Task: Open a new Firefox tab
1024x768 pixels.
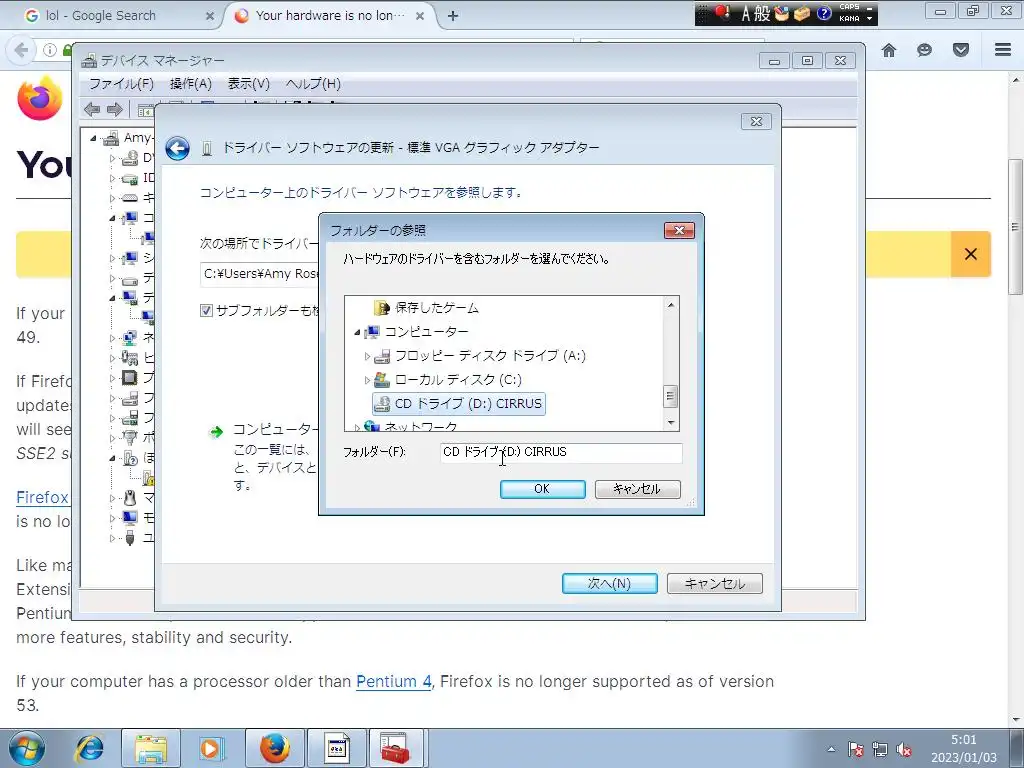Action: click(453, 16)
